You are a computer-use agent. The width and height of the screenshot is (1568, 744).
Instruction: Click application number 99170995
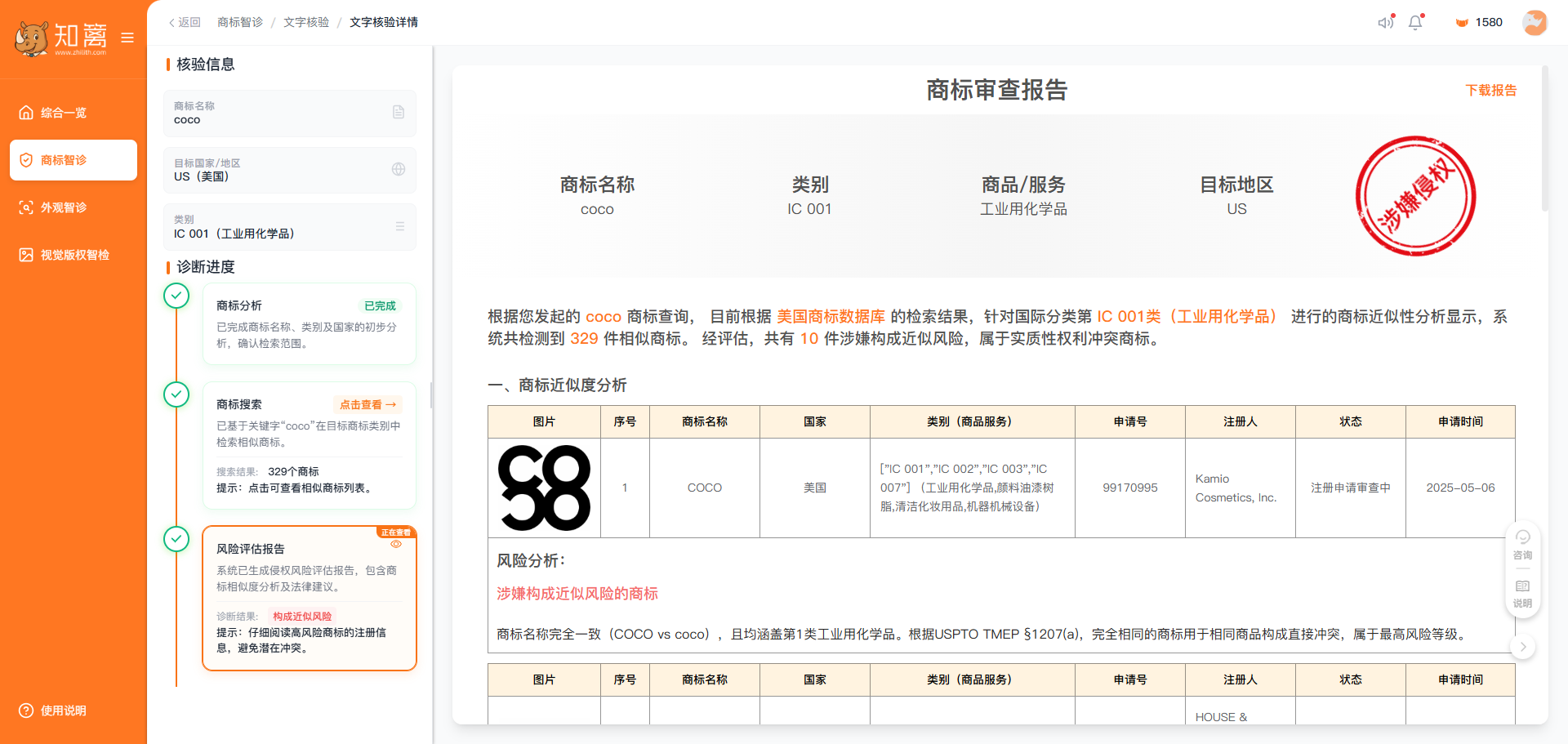point(1130,488)
